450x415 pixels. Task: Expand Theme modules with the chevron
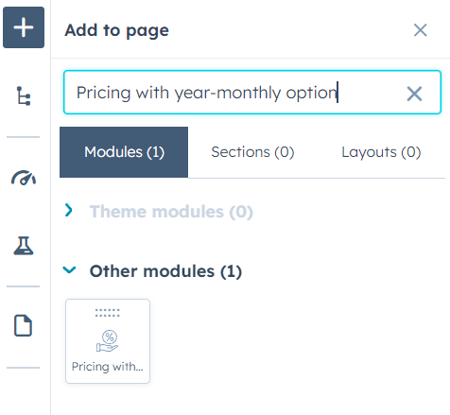[69, 210]
